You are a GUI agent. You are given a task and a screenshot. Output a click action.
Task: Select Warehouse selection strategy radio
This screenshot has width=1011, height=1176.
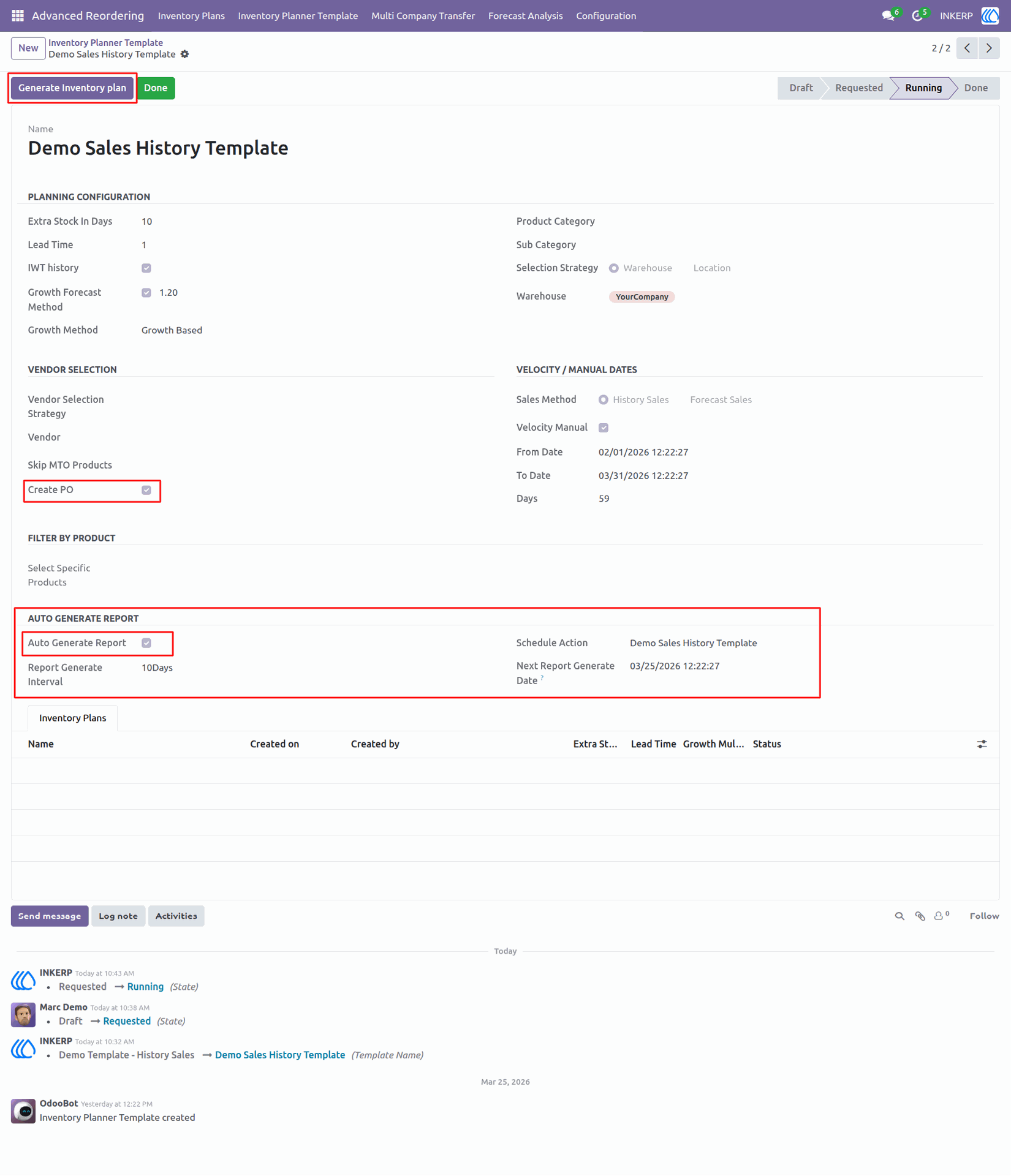(614, 268)
